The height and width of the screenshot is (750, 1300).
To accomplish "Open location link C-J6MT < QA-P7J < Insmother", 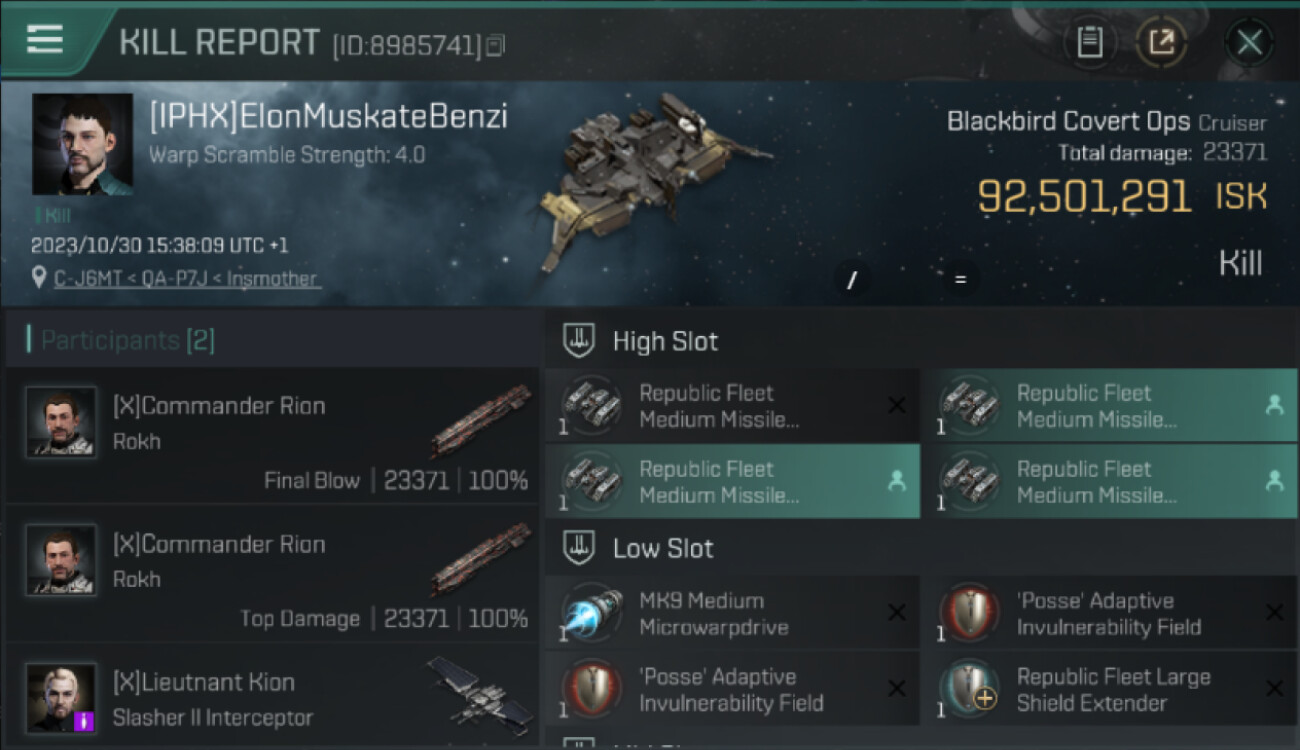I will tap(187, 279).
